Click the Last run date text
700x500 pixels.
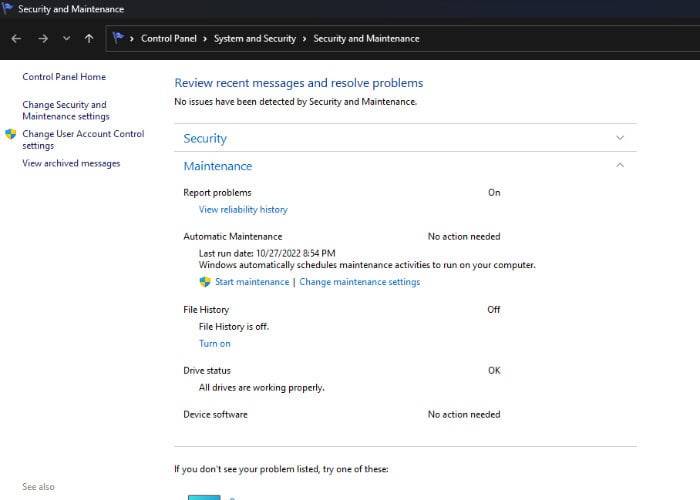click(267, 253)
